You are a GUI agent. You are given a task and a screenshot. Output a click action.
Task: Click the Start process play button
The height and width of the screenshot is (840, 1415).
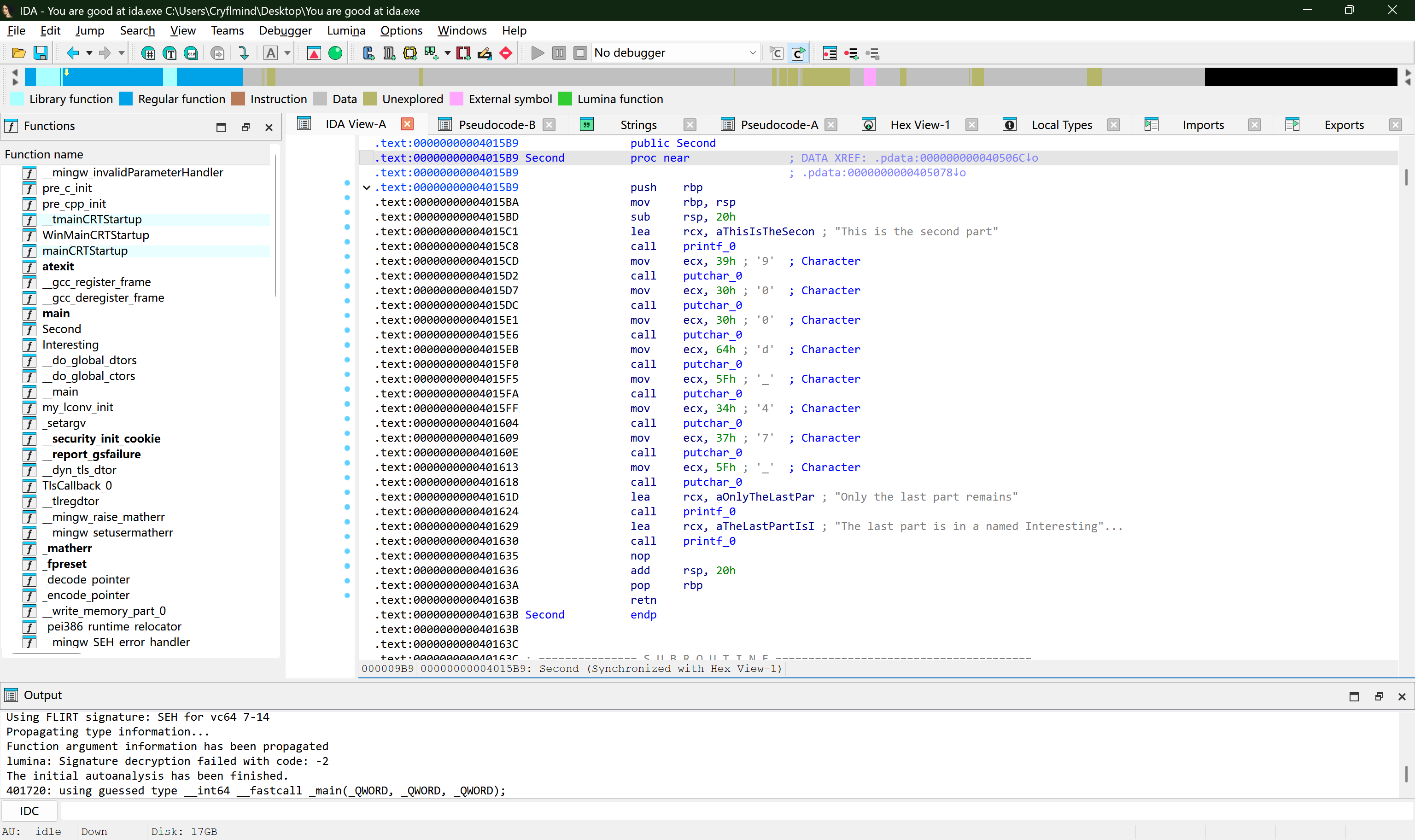pyautogui.click(x=538, y=53)
